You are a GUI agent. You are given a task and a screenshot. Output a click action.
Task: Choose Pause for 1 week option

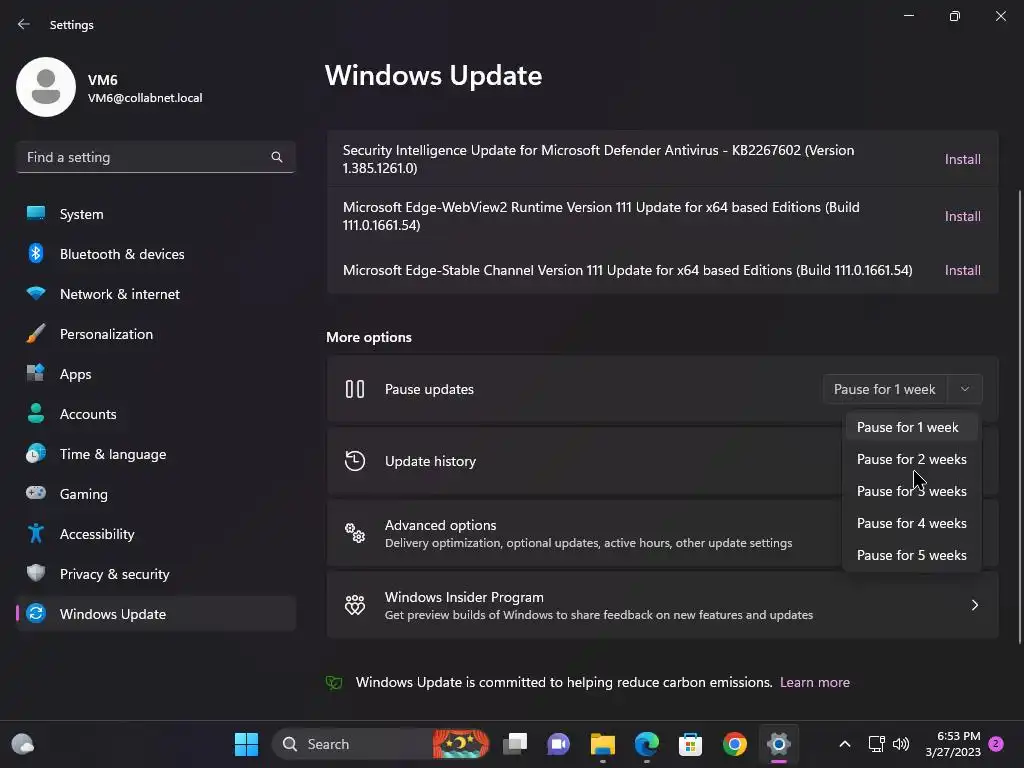(x=912, y=427)
